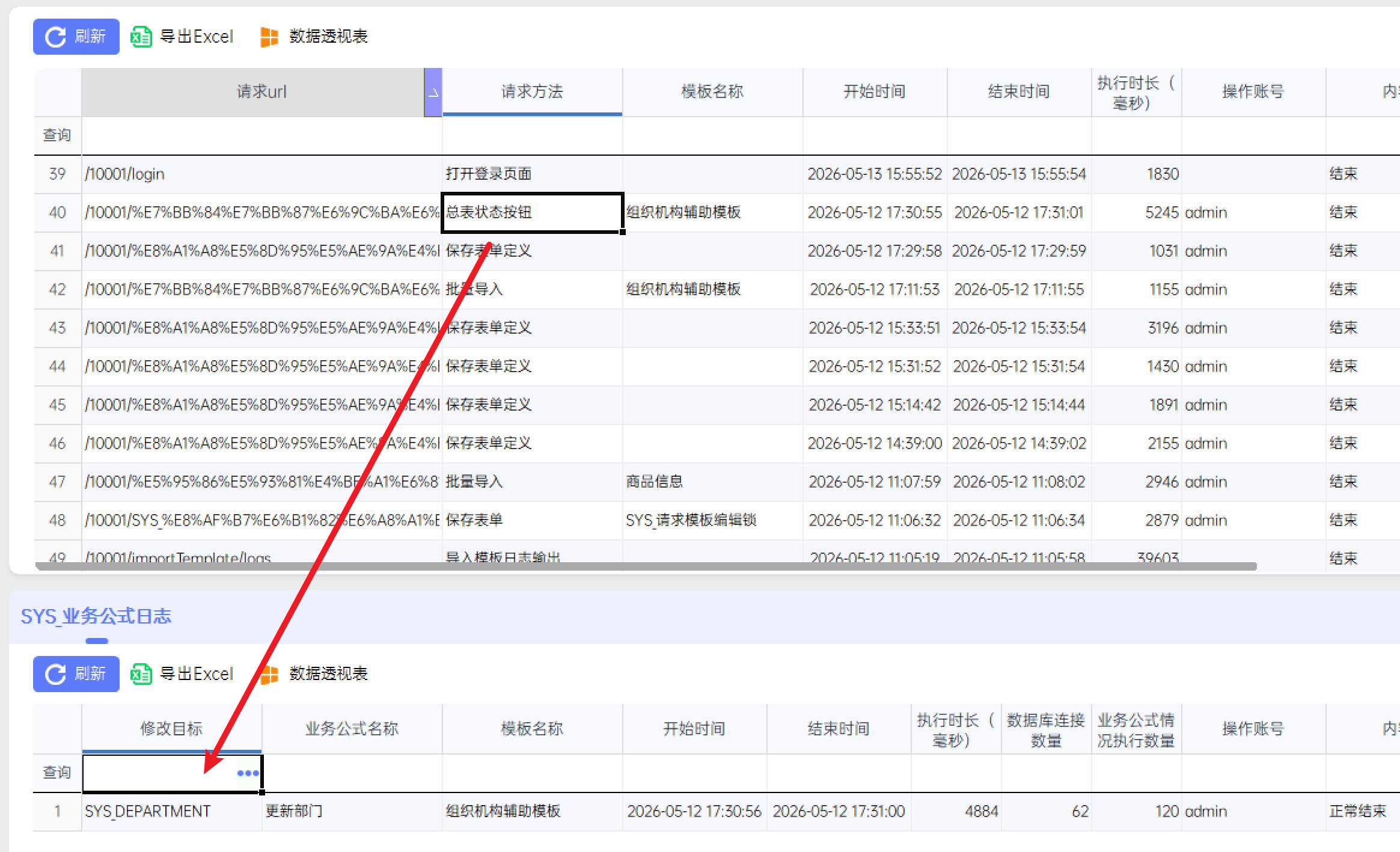Click the 业务公式名称 column header

pyautogui.click(x=352, y=729)
